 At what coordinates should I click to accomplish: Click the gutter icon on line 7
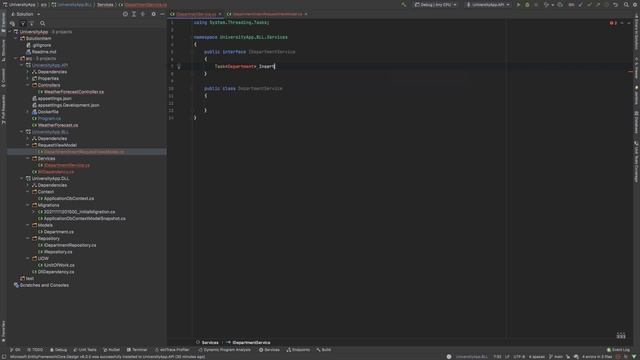pyautogui.click(x=179, y=67)
